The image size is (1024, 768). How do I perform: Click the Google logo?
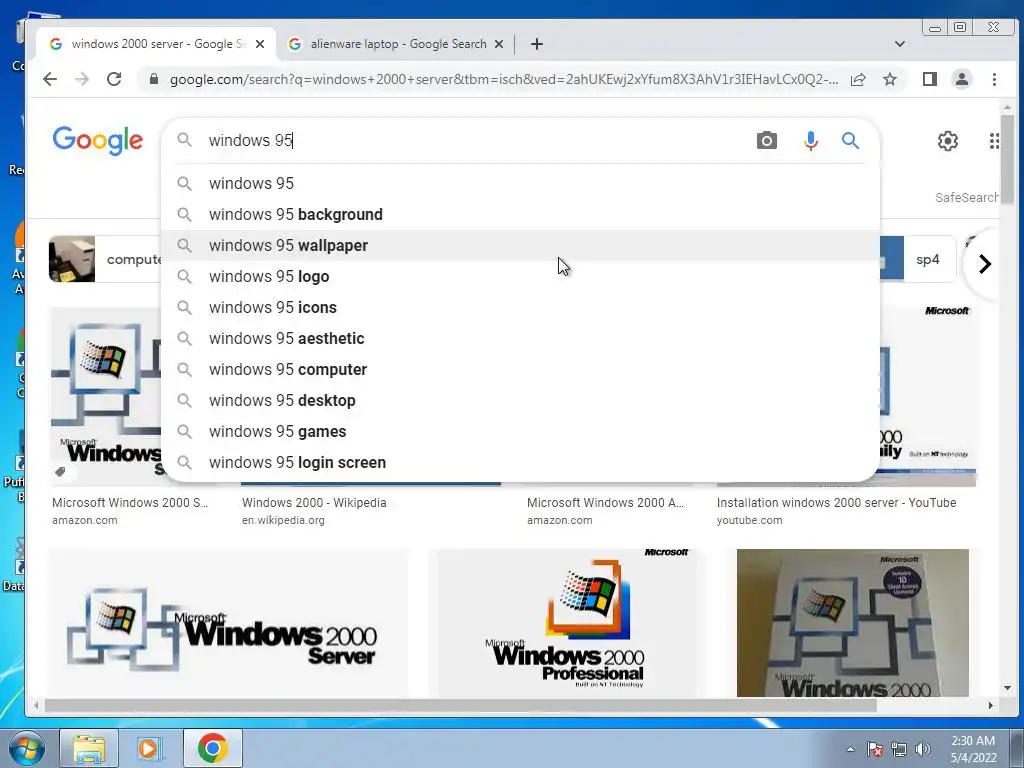(x=98, y=140)
